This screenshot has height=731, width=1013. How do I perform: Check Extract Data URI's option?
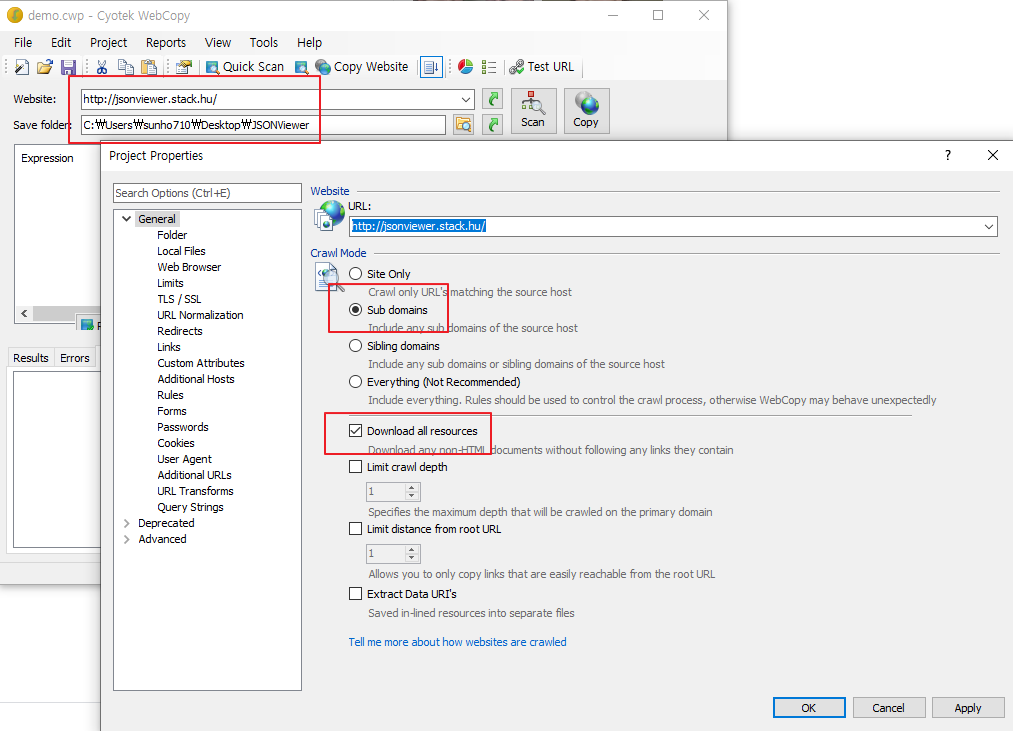coord(355,593)
